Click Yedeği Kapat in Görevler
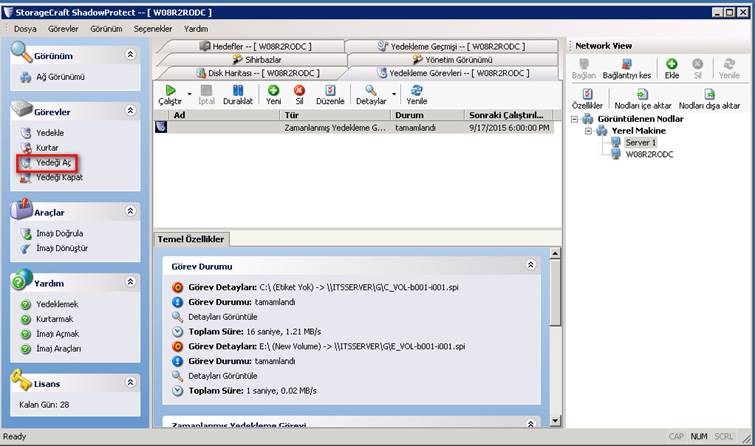Viewport: 755px width, 446px height. pos(59,178)
